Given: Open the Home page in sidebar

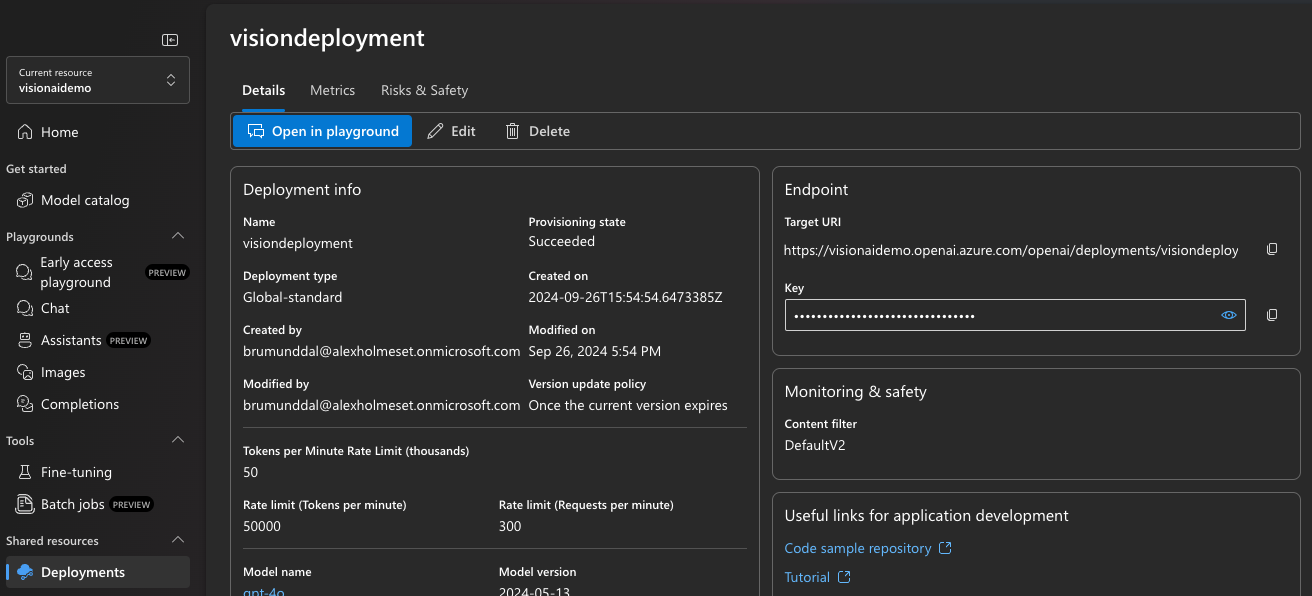Looking at the screenshot, I should (60, 132).
